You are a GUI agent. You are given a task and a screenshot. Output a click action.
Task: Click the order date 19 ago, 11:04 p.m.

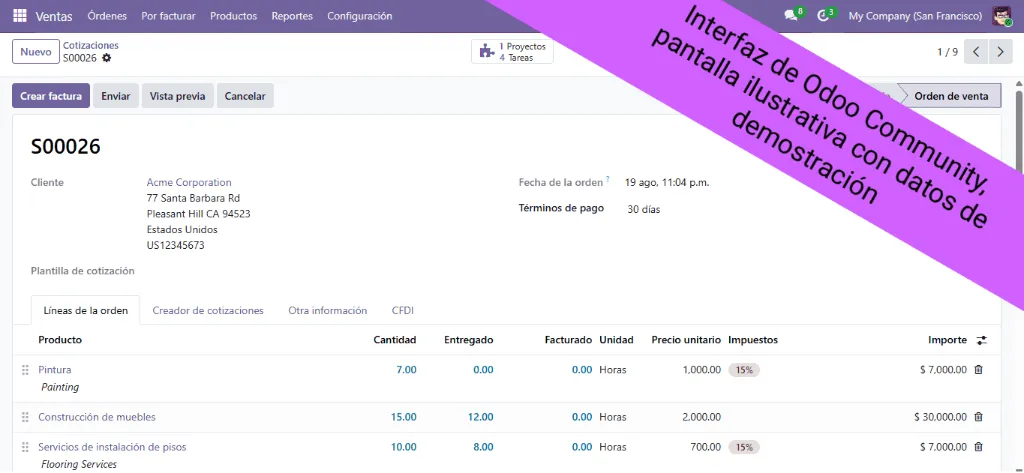click(667, 182)
